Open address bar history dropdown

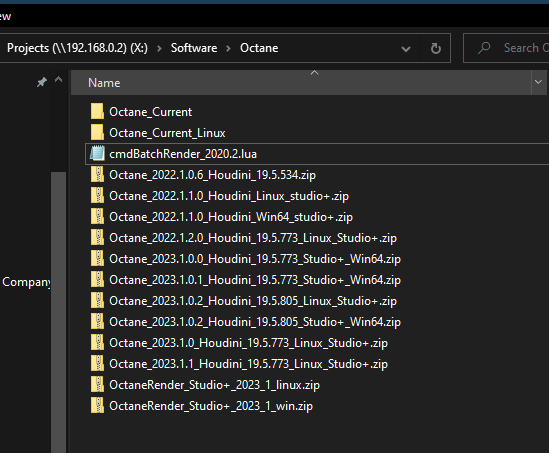406,49
